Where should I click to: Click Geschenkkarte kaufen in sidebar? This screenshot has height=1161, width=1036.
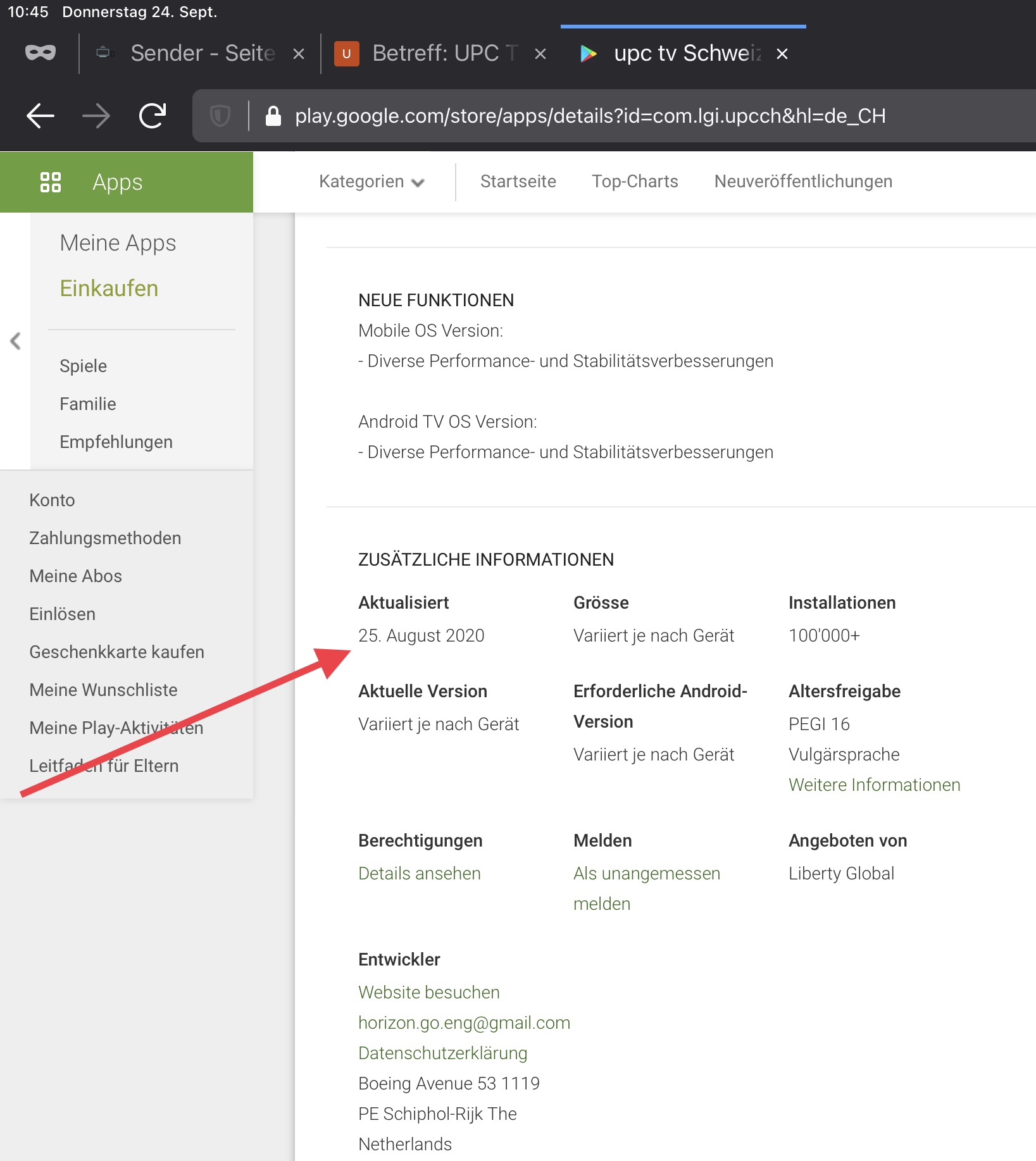click(116, 652)
